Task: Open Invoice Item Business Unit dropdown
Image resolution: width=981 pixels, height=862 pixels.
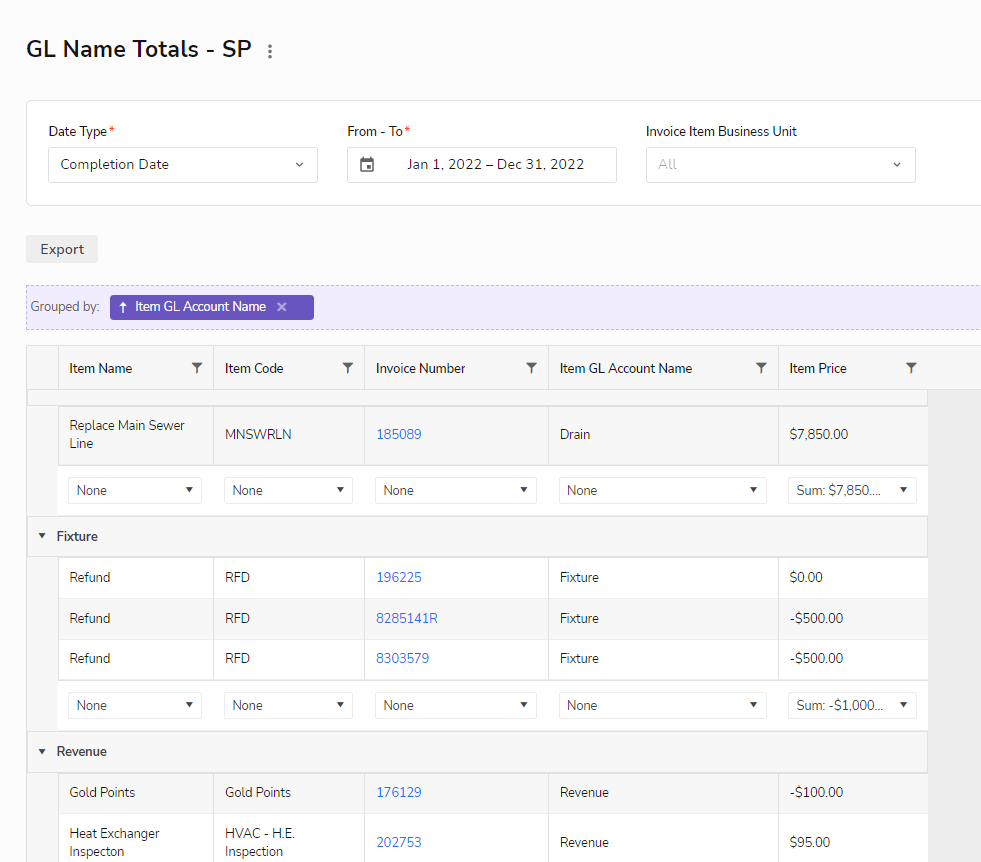Action: point(780,165)
